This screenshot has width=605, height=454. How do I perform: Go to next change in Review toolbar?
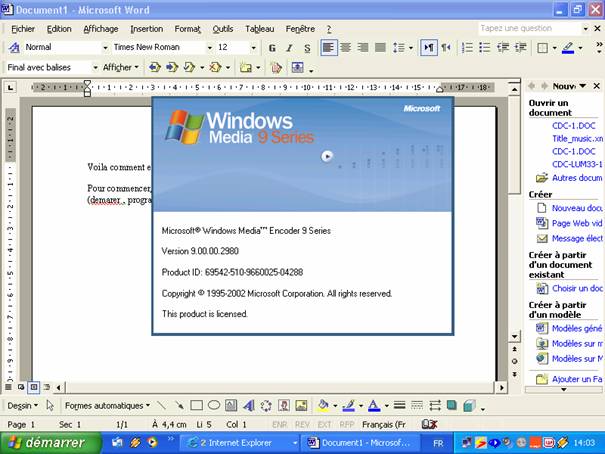pyautogui.click(x=172, y=68)
